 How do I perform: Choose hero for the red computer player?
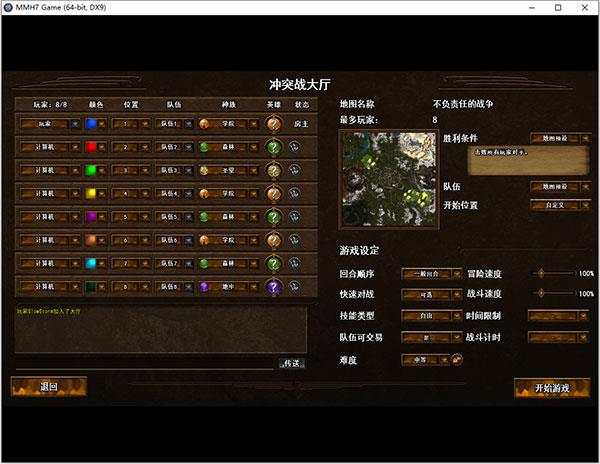(x=273, y=147)
